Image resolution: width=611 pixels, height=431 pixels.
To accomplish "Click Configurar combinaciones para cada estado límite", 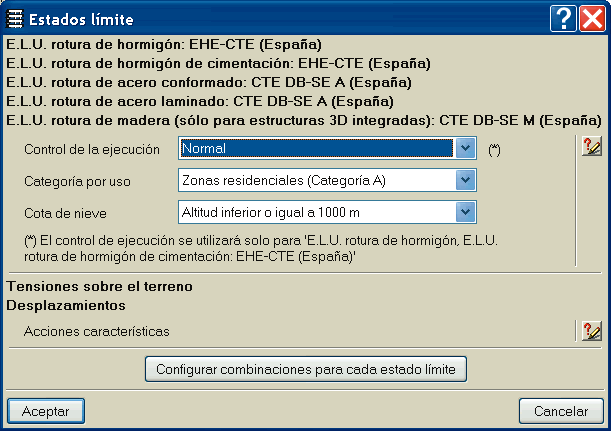I will (306, 369).
